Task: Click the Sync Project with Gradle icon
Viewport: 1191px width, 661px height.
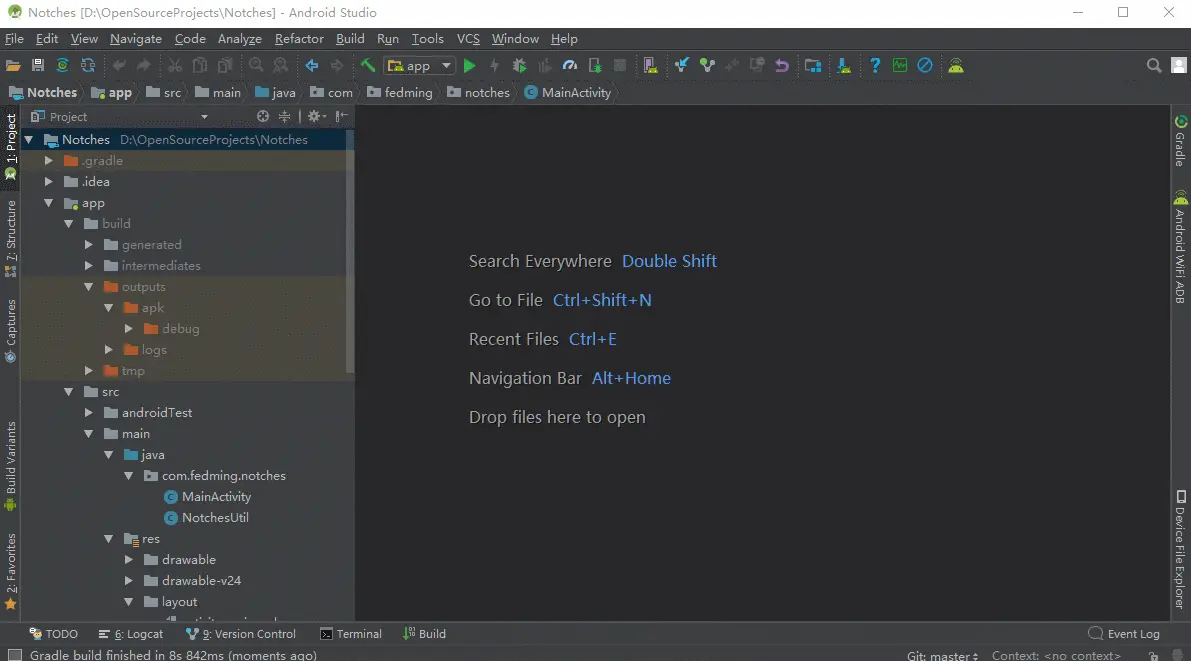Action: tap(62, 66)
